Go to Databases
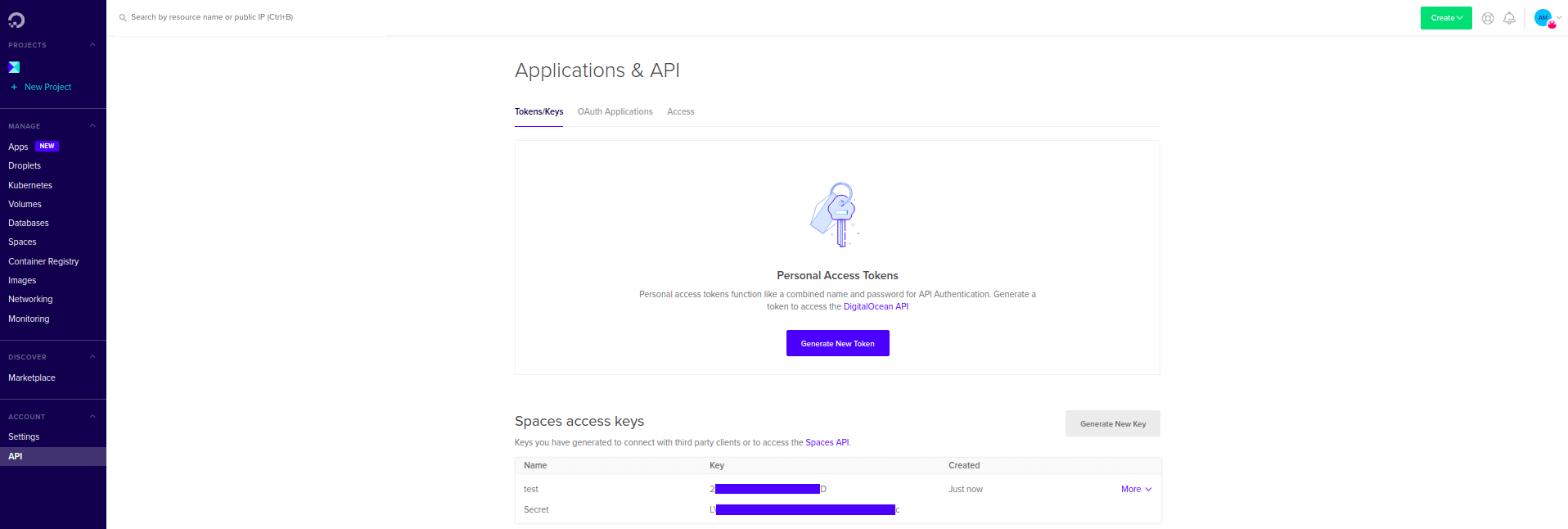1568x529 pixels. [x=29, y=223]
